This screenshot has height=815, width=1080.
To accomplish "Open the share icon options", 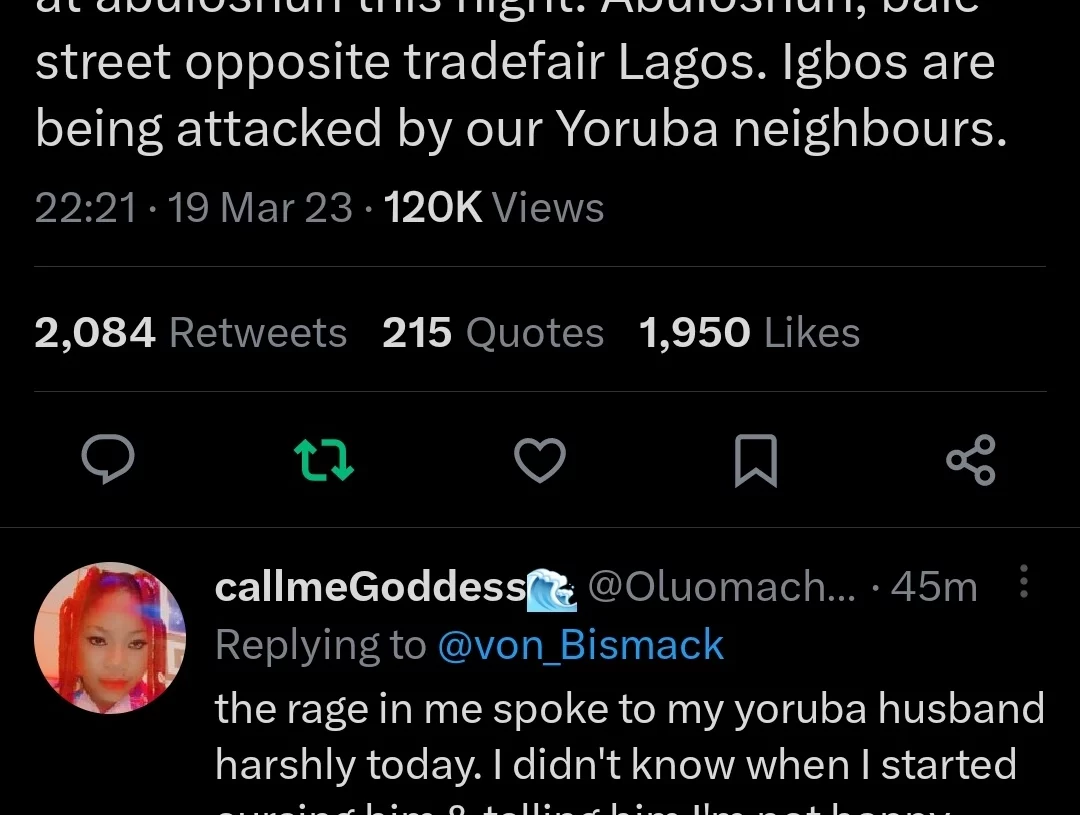I will pyautogui.click(x=971, y=460).
